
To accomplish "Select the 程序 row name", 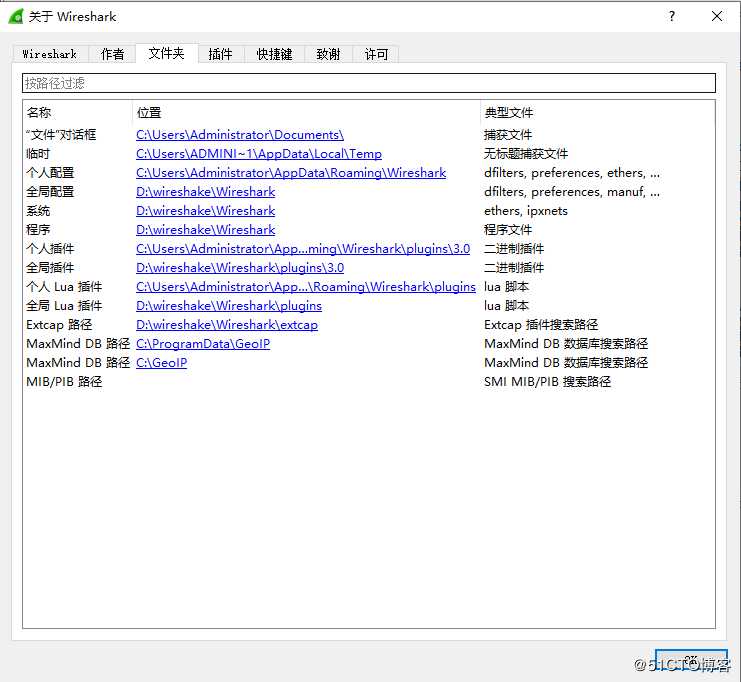I will pyautogui.click(x=38, y=229).
